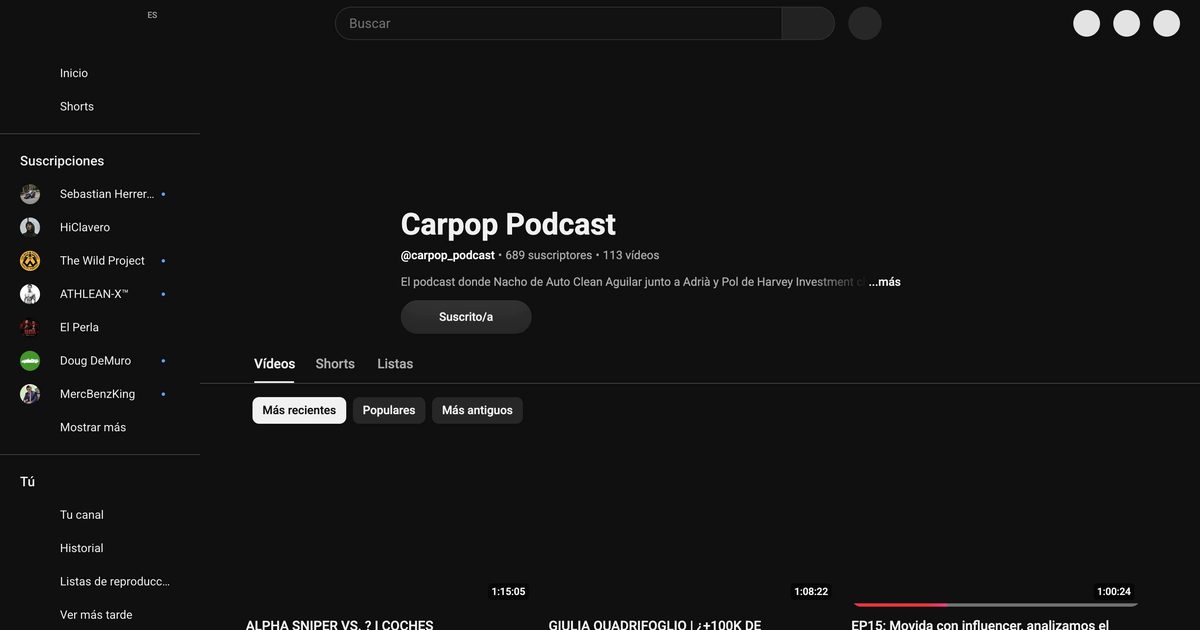
Task: Click the 113 vídeos text
Action: tap(631, 255)
